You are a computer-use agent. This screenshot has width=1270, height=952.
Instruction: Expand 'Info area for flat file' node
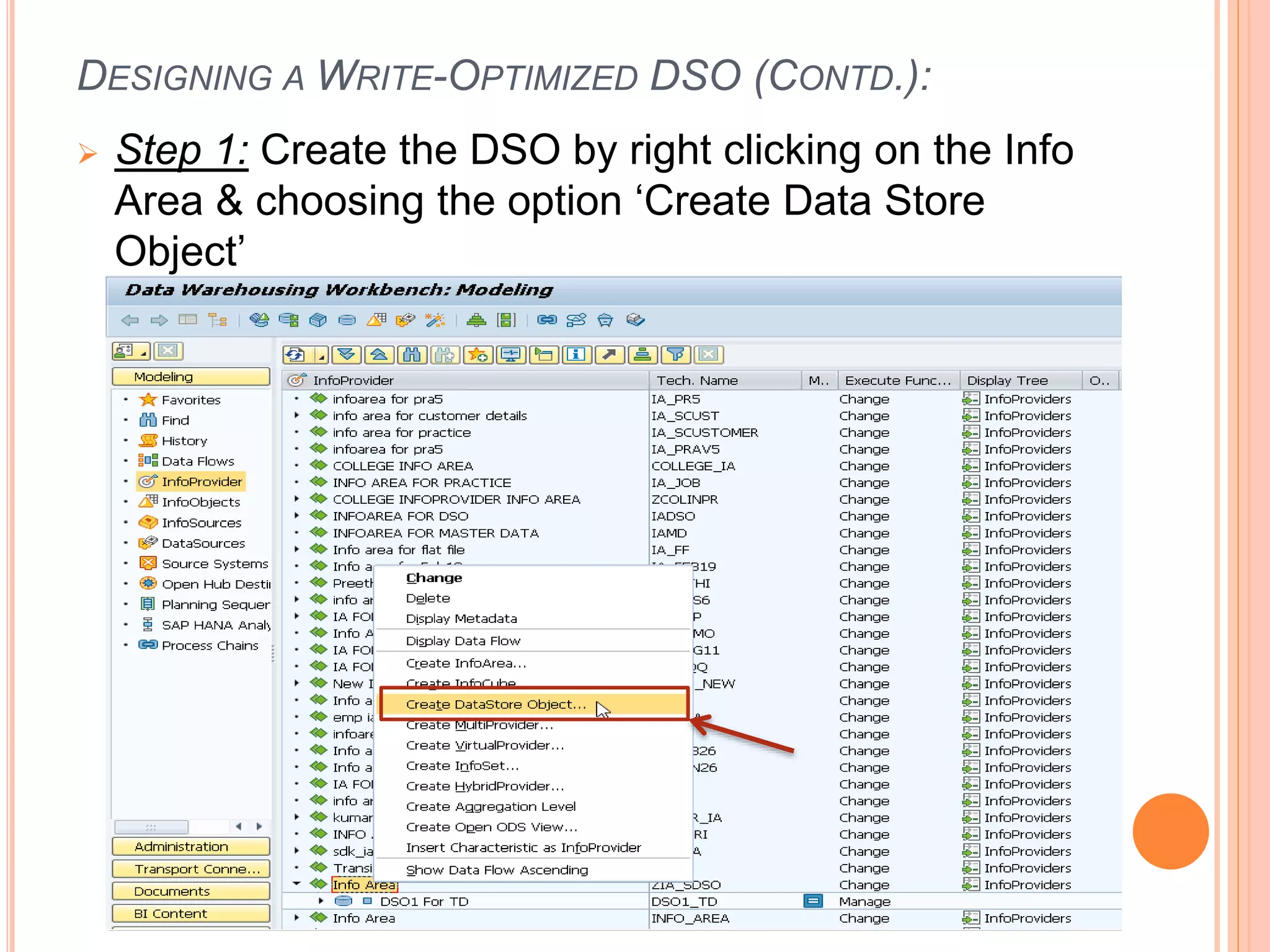point(296,549)
